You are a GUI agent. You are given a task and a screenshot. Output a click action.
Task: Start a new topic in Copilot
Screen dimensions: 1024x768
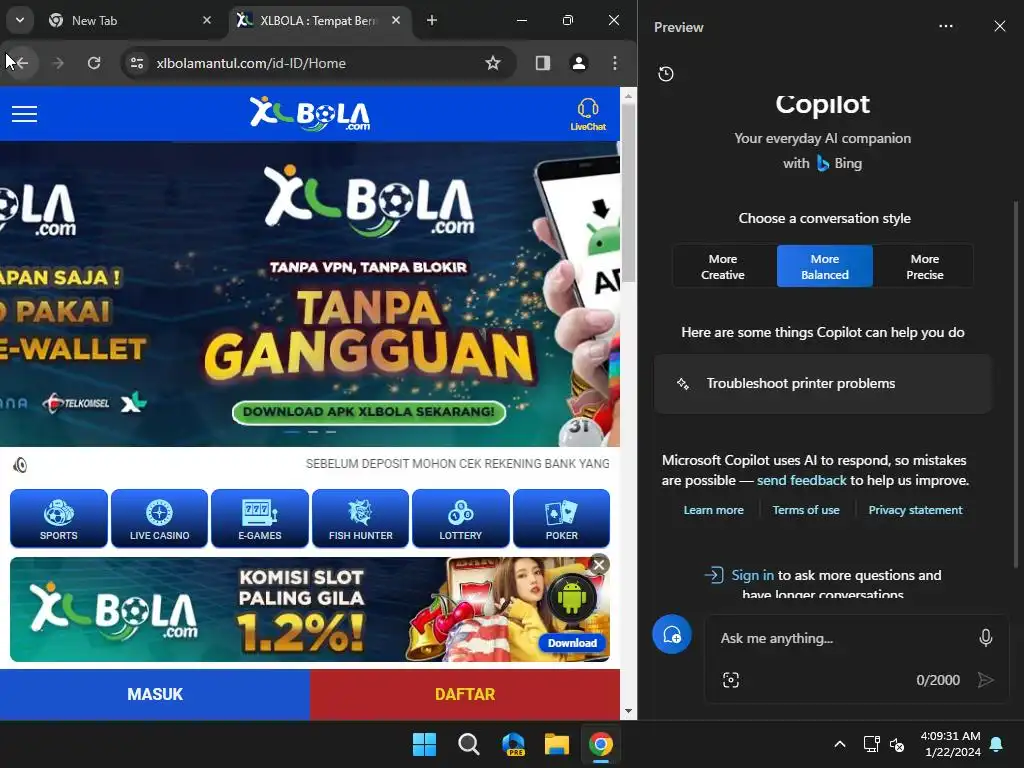coord(672,634)
